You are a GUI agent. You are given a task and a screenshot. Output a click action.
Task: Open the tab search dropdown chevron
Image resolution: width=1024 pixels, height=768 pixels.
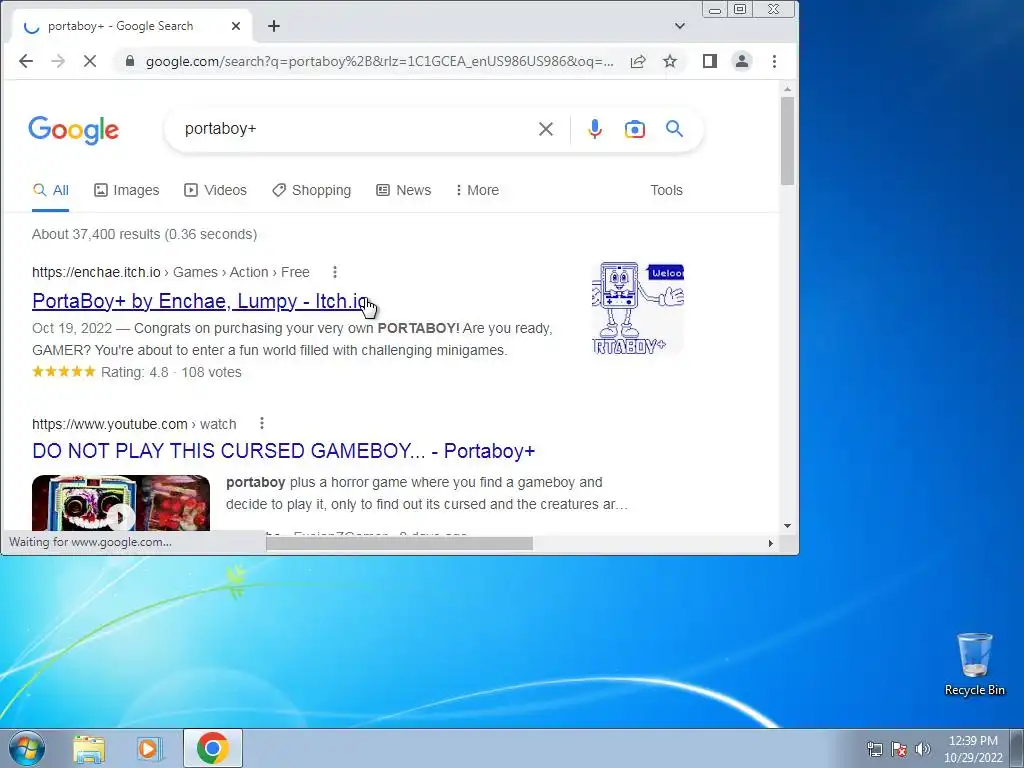[x=680, y=26]
